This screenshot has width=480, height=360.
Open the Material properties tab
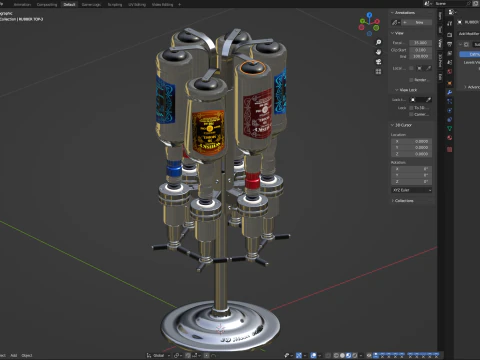pyautogui.click(x=450, y=137)
